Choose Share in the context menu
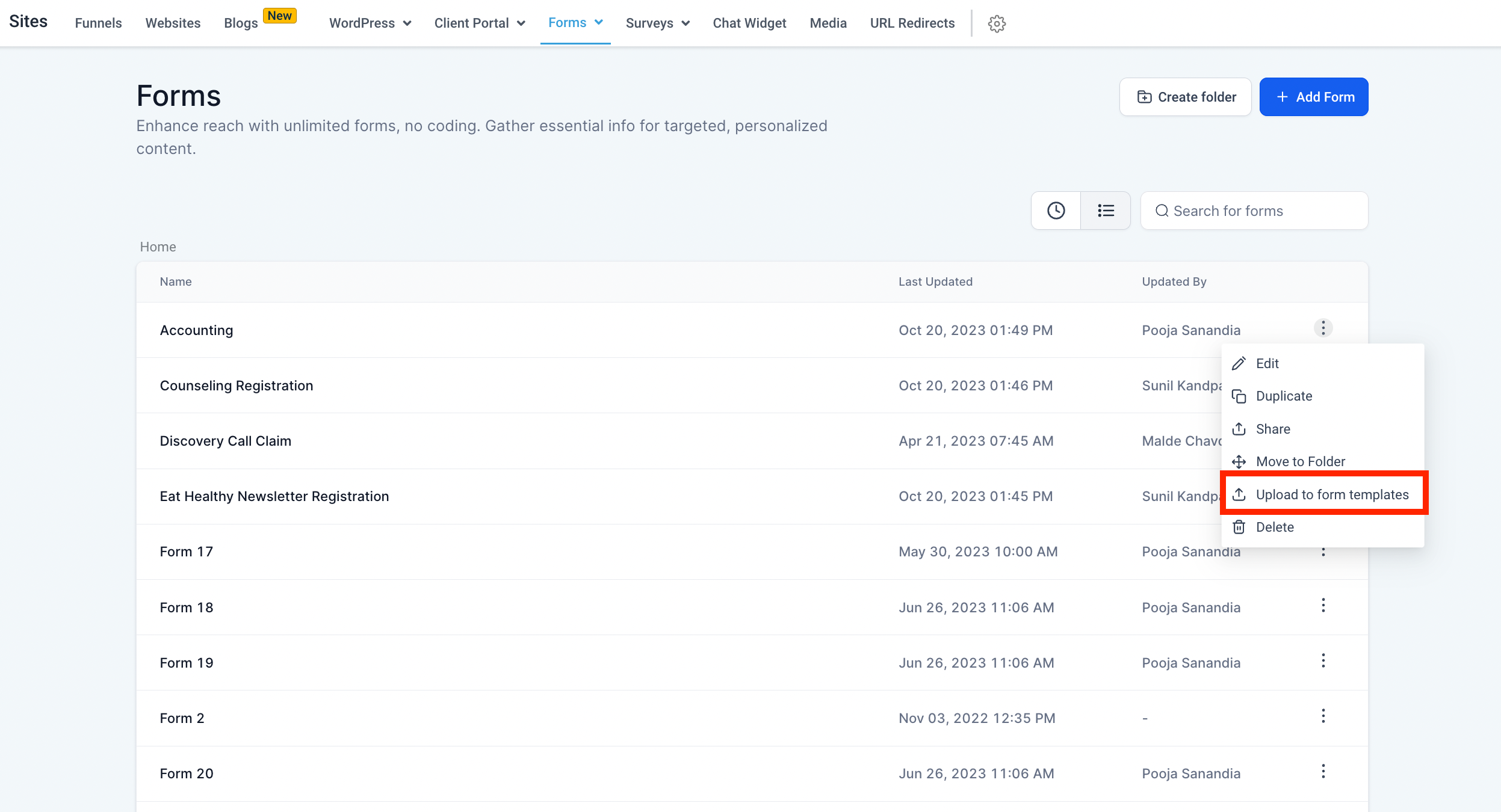This screenshot has width=1501, height=812. click(x=1322, y=429)
